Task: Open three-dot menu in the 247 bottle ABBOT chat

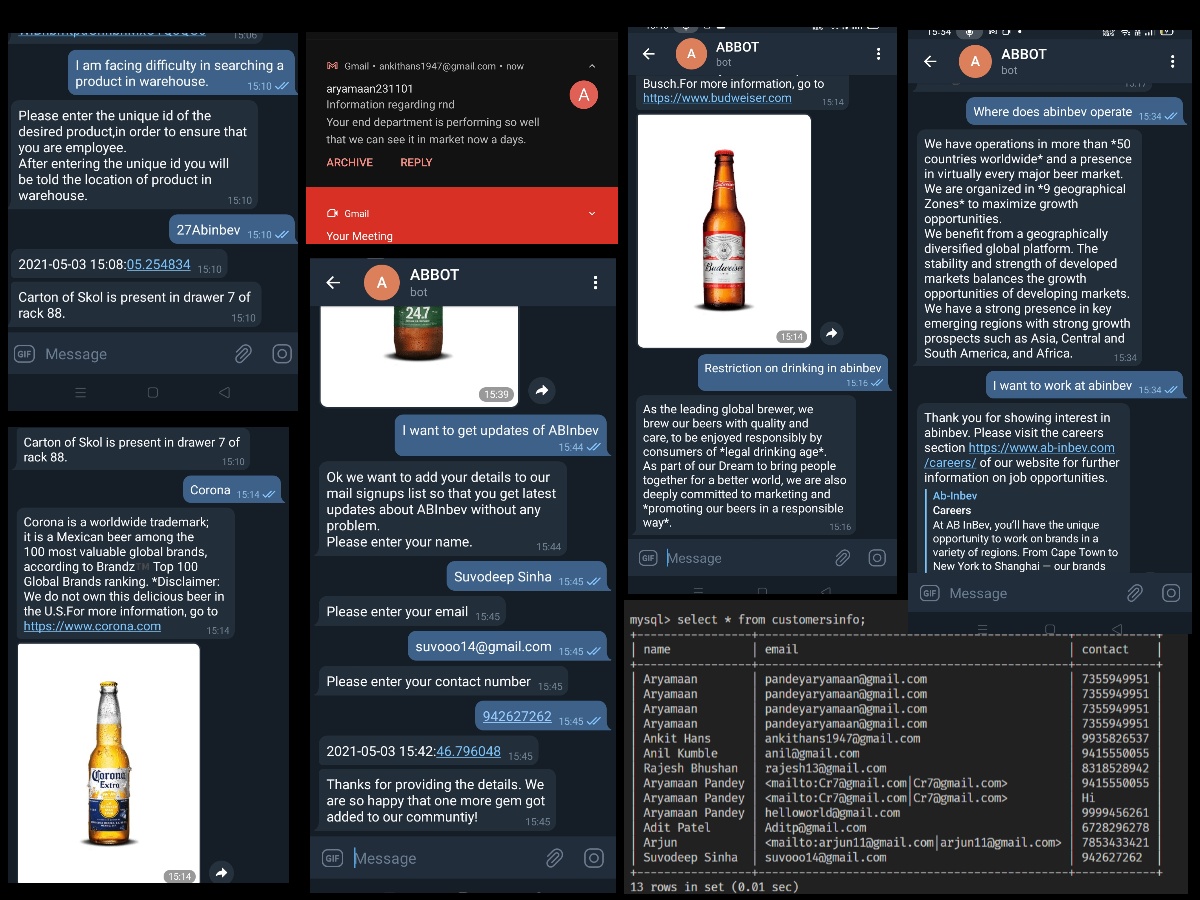Action: (595, 283)
